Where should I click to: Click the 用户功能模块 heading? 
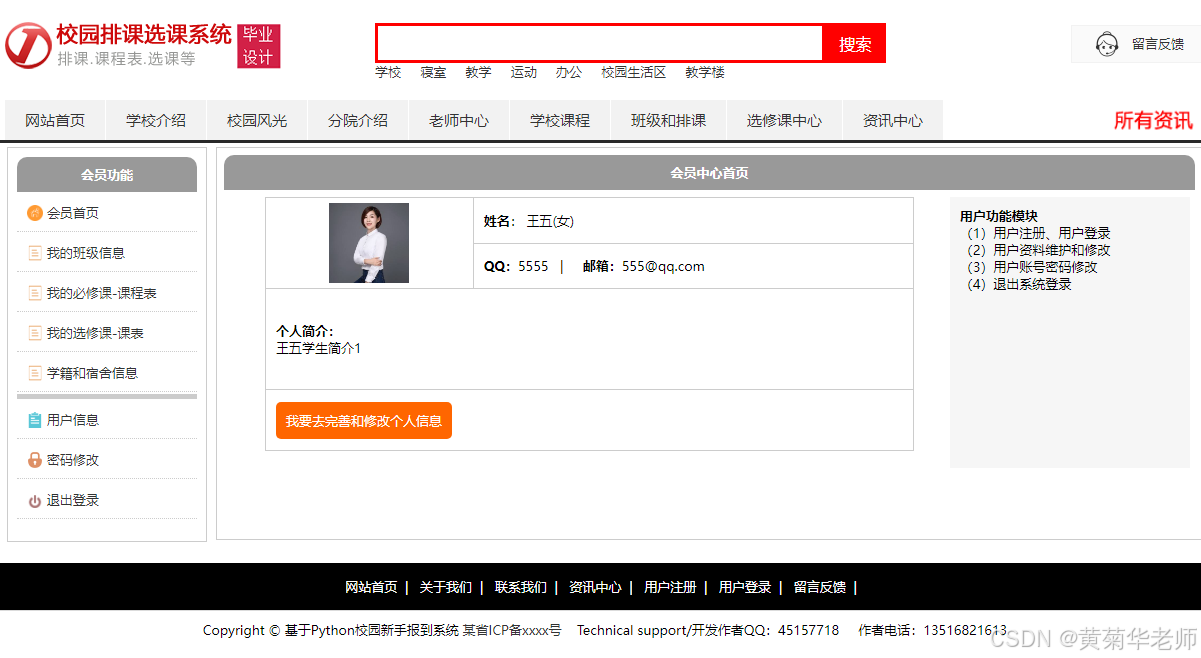999,216
